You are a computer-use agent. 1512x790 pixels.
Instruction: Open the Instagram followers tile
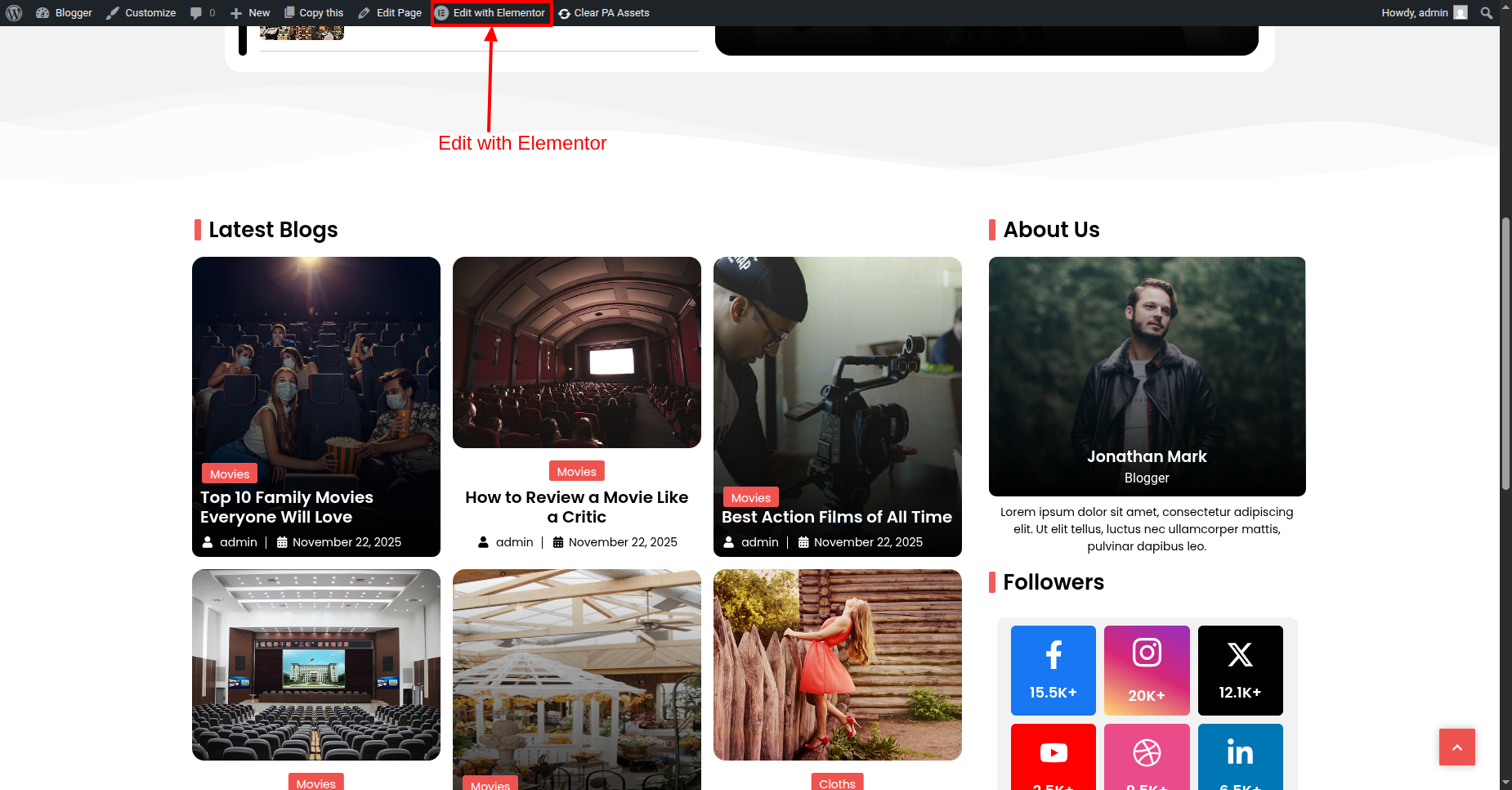pos(1147,670)
